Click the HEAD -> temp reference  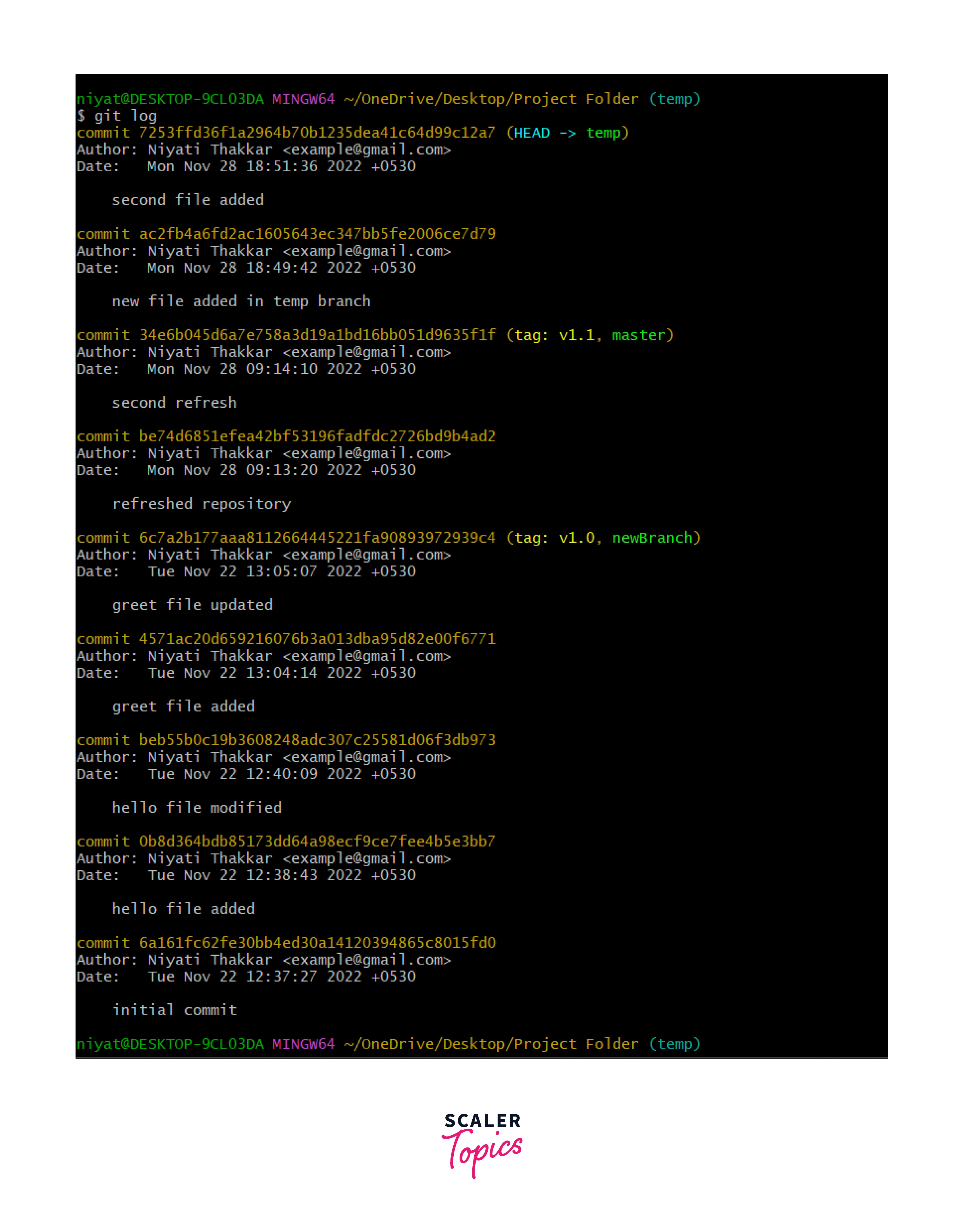pos(567,133)
